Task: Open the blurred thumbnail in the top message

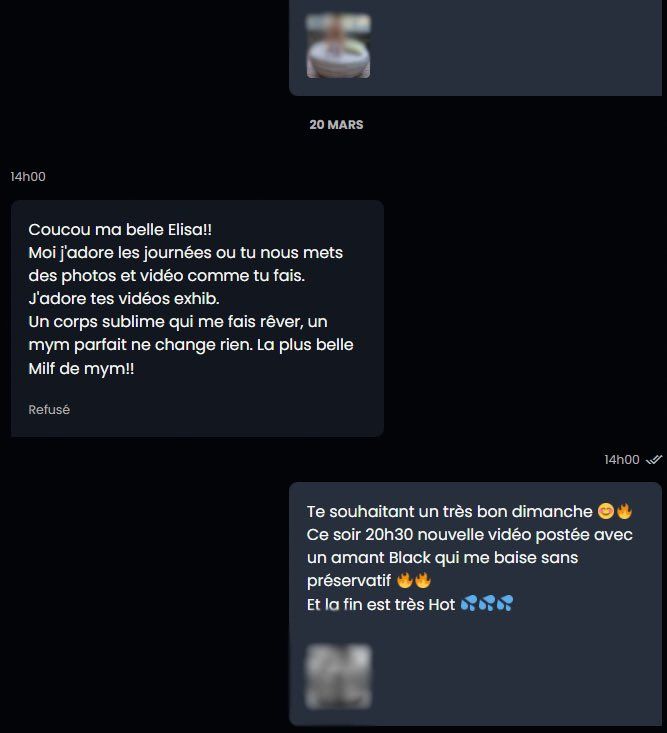Action: (x=338, y=46)
